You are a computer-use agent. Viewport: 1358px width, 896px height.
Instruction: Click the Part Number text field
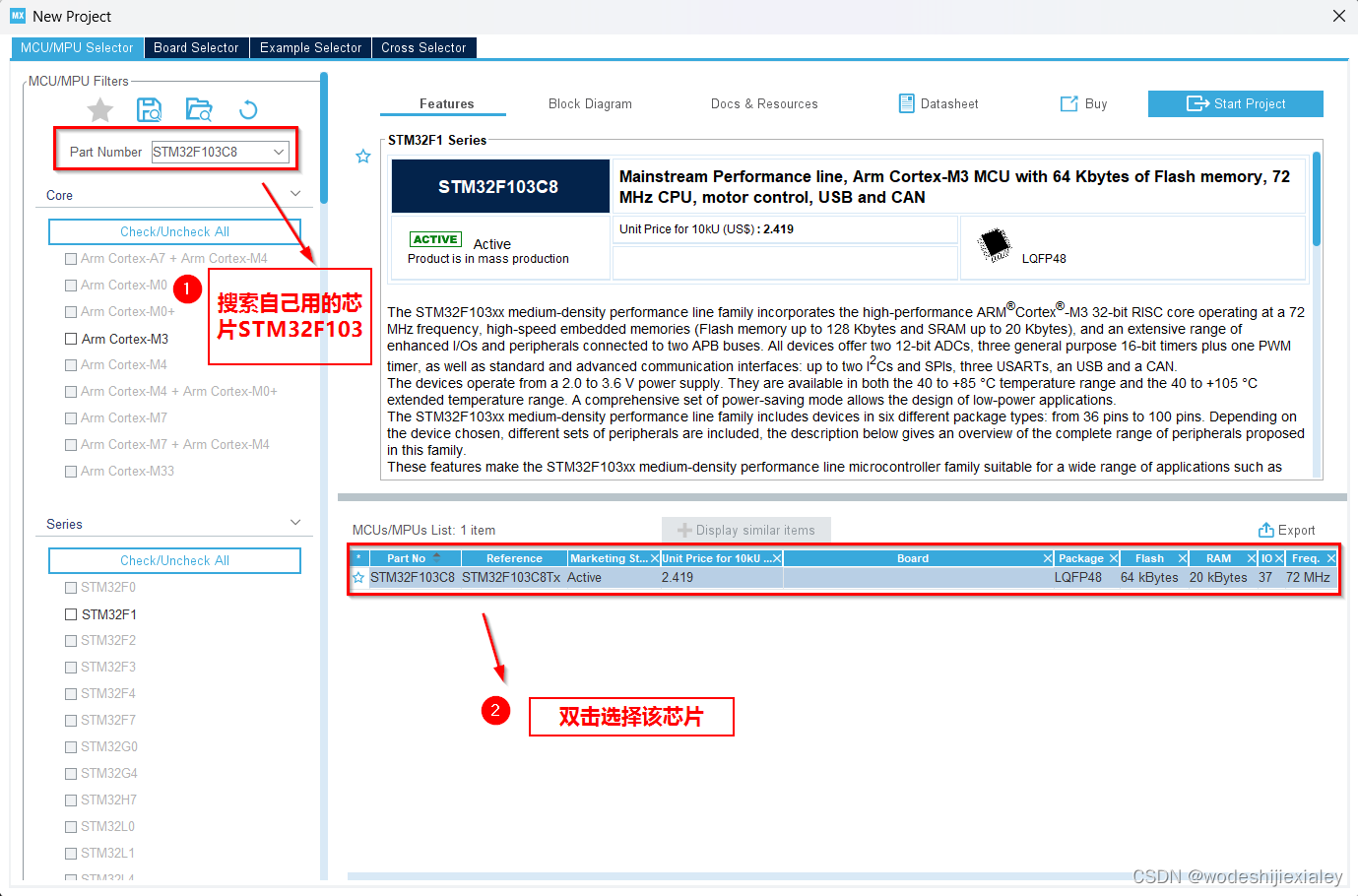pos(210,152)
